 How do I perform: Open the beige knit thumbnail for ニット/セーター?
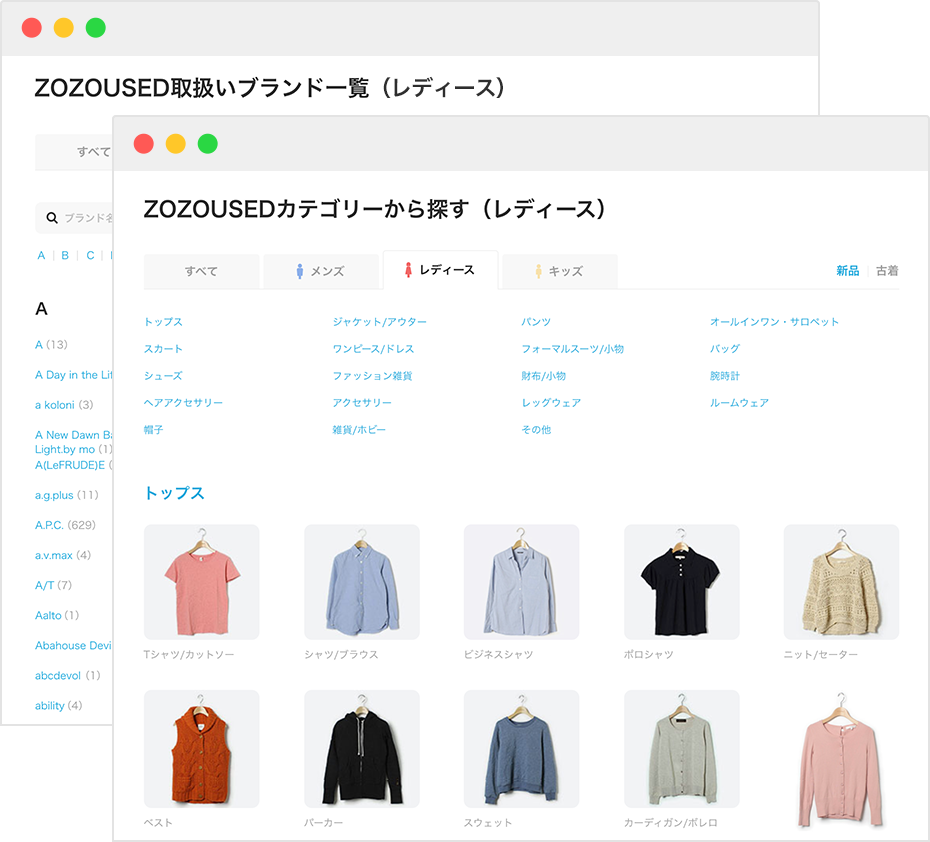point(841,582)
